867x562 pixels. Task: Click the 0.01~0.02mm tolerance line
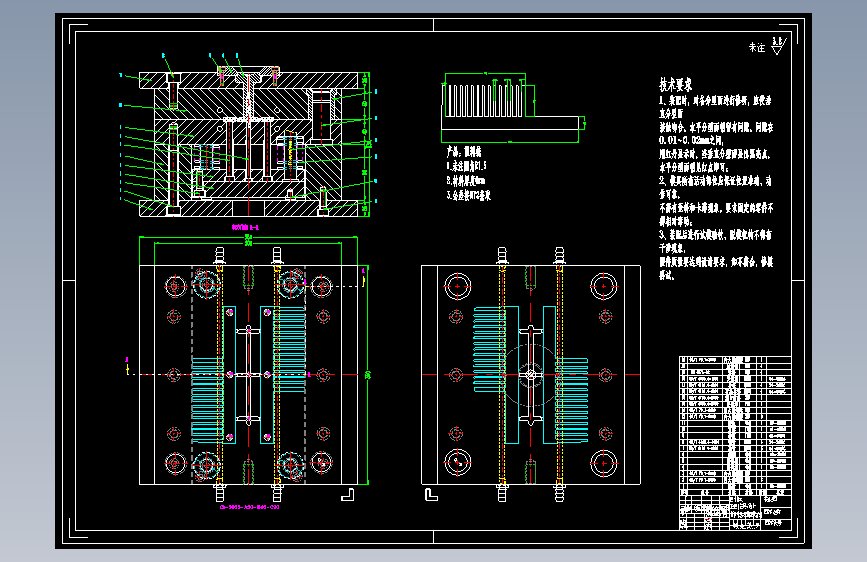[691, 140]
